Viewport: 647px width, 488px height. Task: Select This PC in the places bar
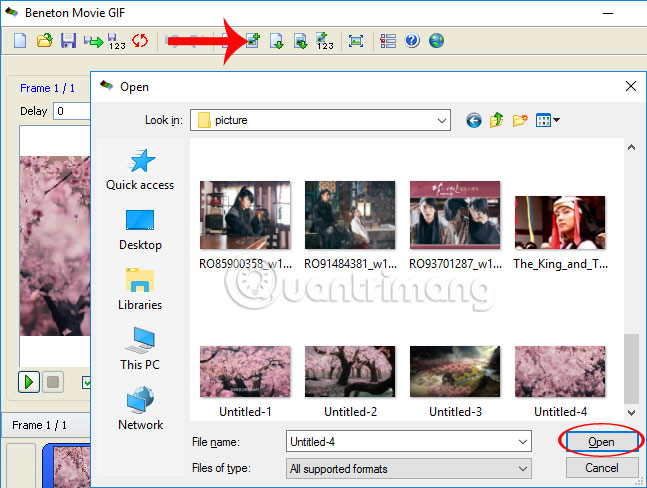(x=140, y=349)
